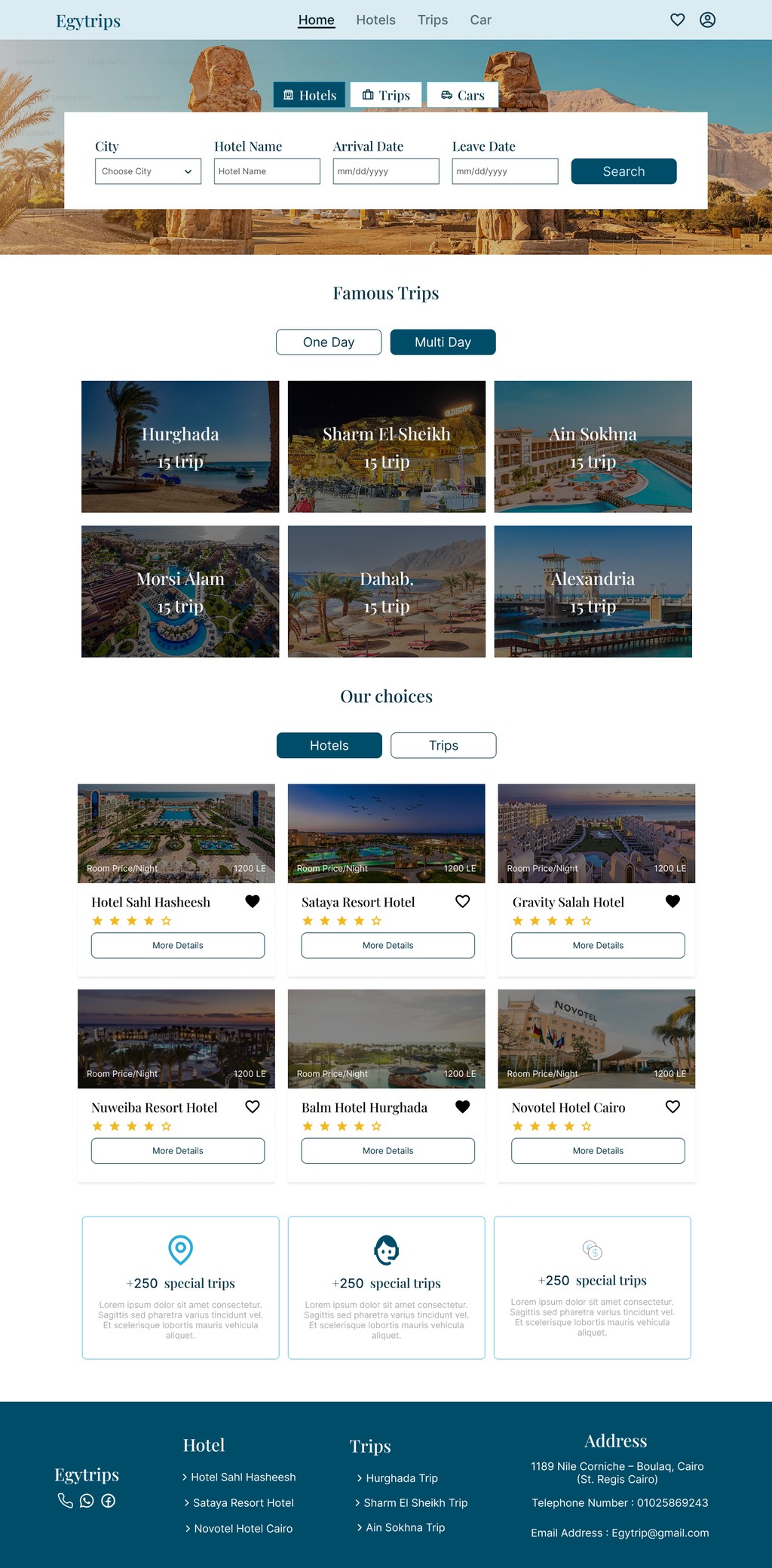Click the coins icon on third special trips card
Image resolution: width=772 pixels, height=1568 pixels.
pos(593,1250)
